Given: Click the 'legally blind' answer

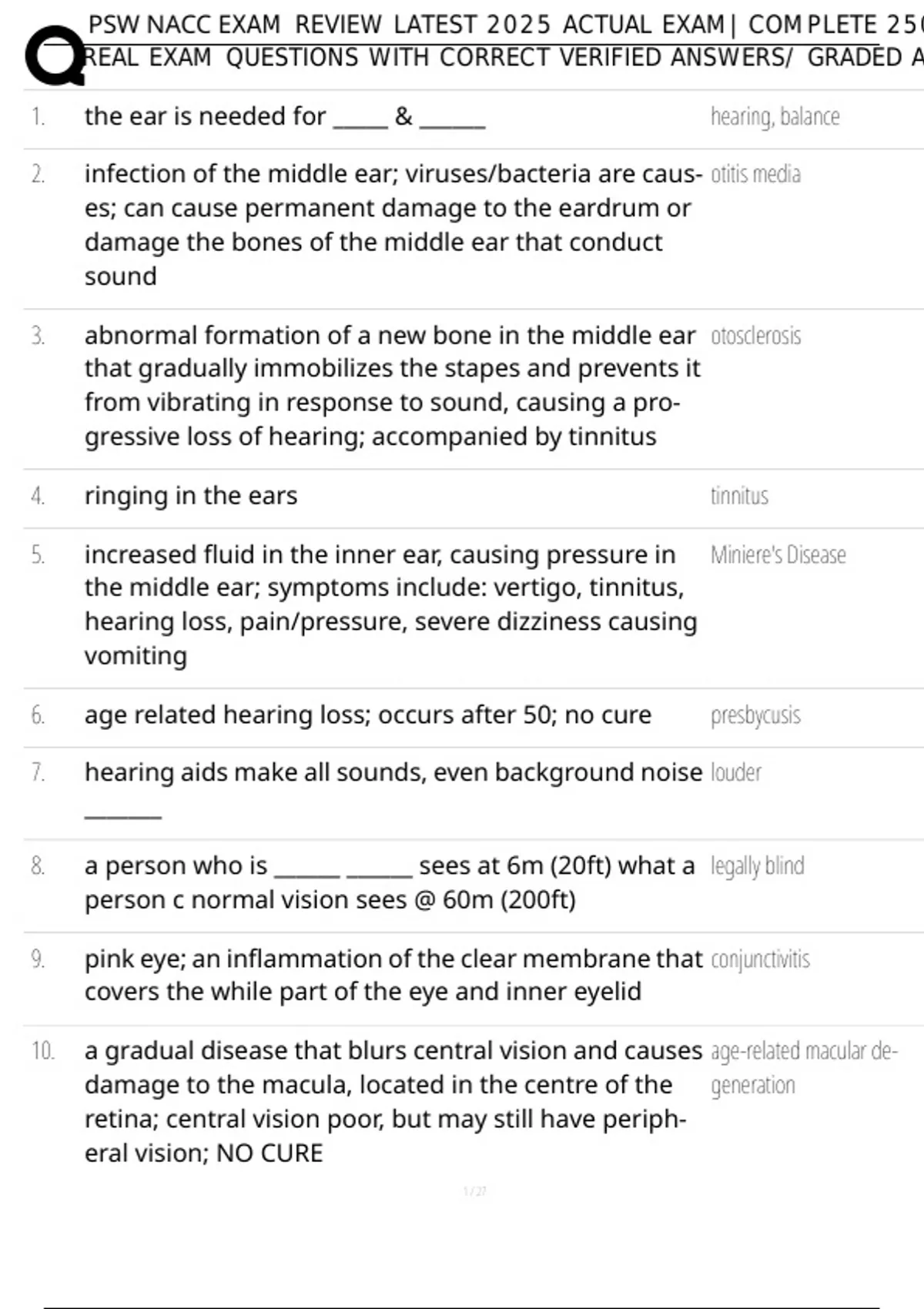Looking at the screenshot, I should (757, 866).
